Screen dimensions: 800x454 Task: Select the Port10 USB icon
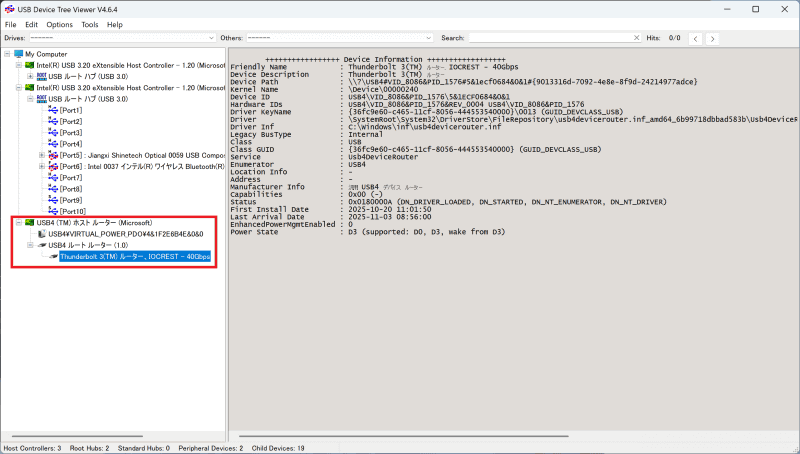(x=53, y=211)
